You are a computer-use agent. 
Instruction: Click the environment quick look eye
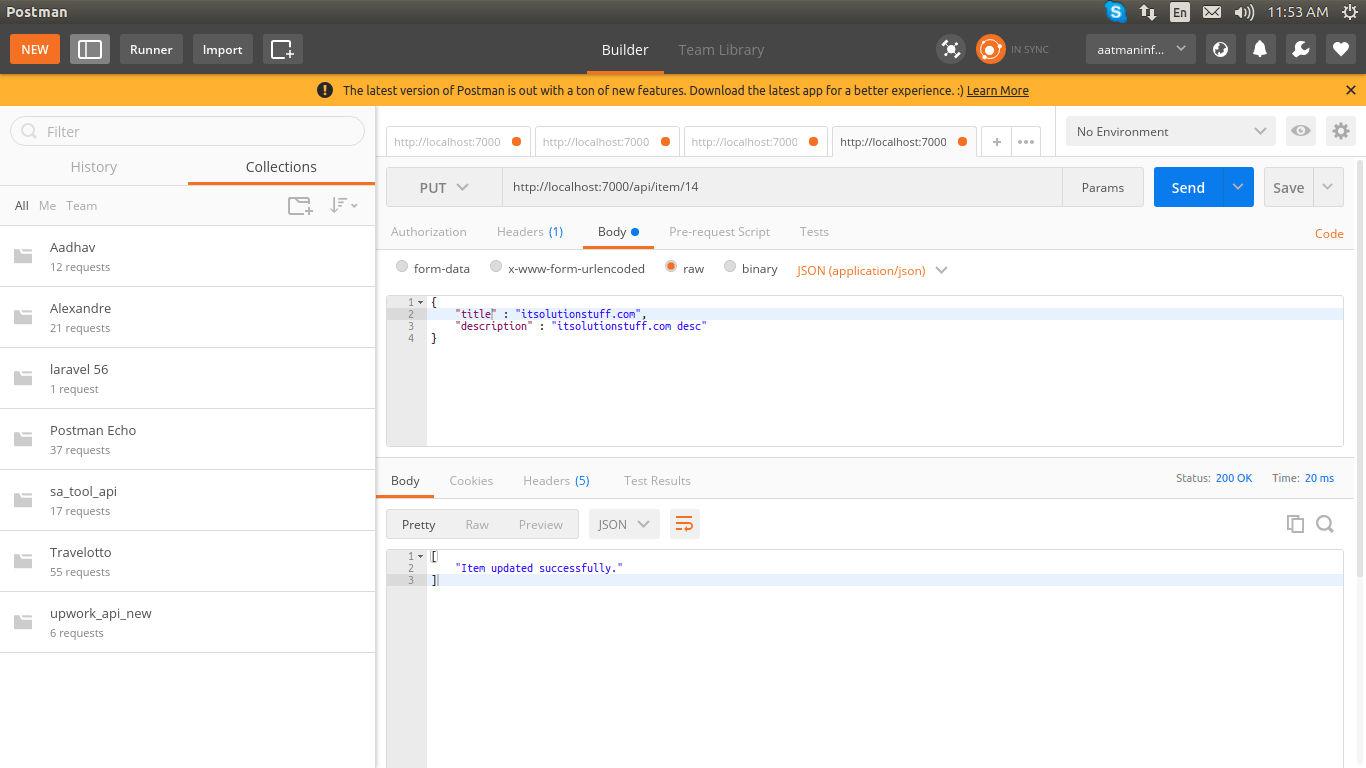(x=1300, y=131)
